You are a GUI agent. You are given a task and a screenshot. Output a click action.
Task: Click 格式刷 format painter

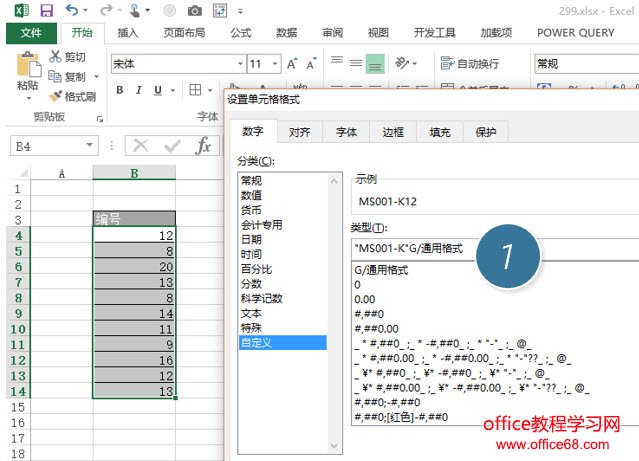(73, 97)
